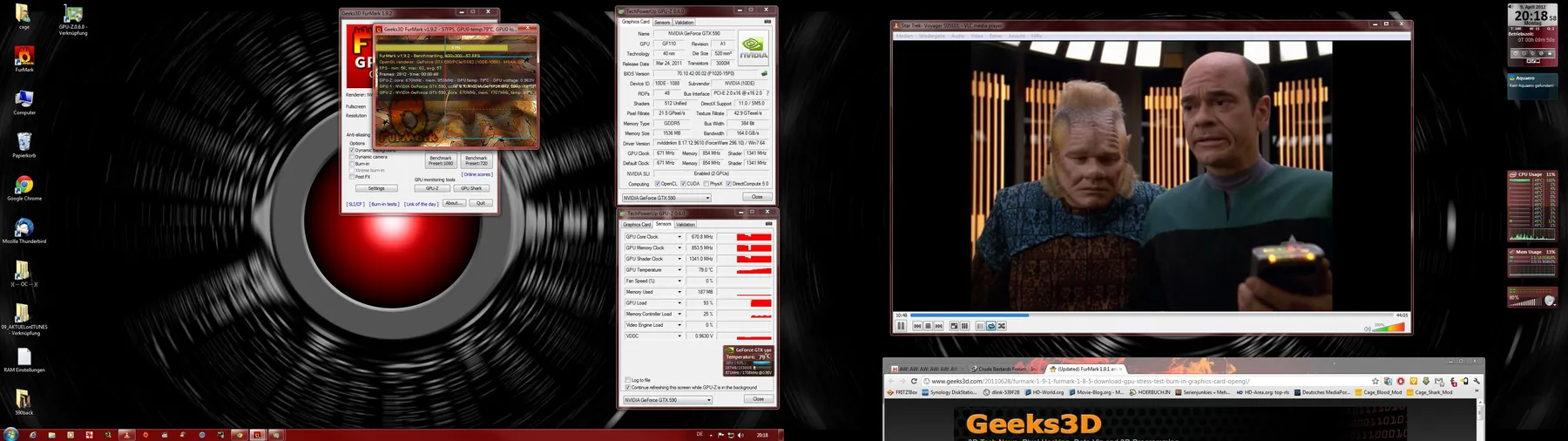The image size is (1568, 441).
Task: Enable the Dynamic camera checkbox
Action: click(352, 157)
